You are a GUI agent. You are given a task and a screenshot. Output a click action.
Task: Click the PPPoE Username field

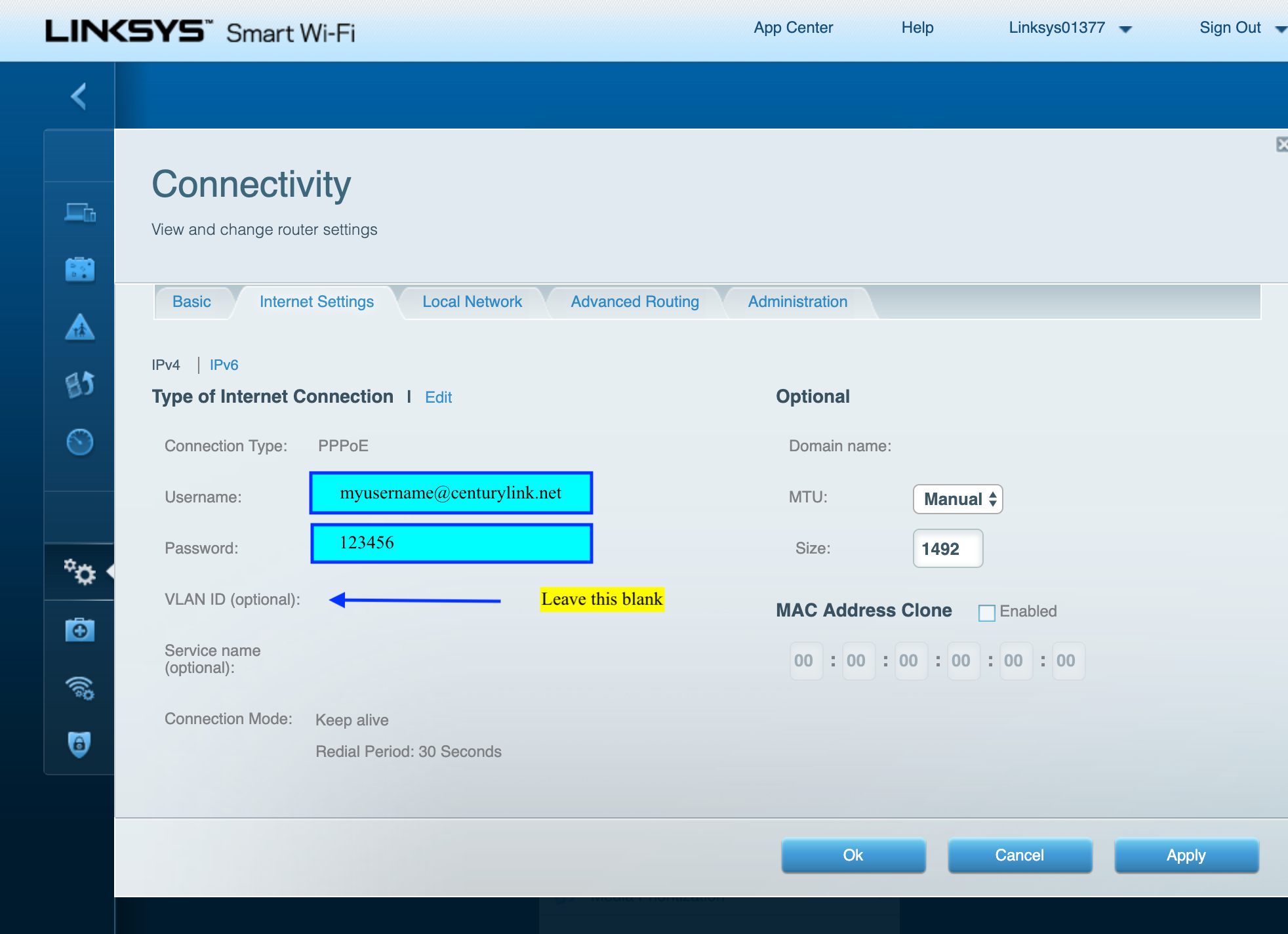451,493
